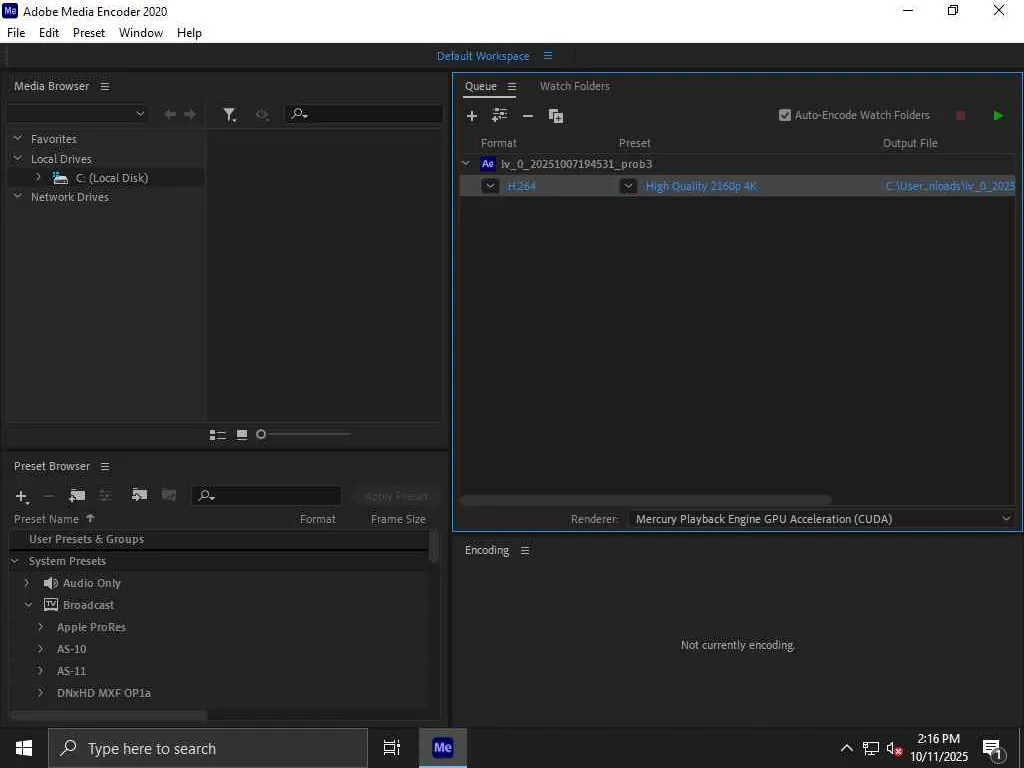Import presets in Preset Browser
The height and width of the screenshot is (768, 1024).
click(x=139, y=495)
